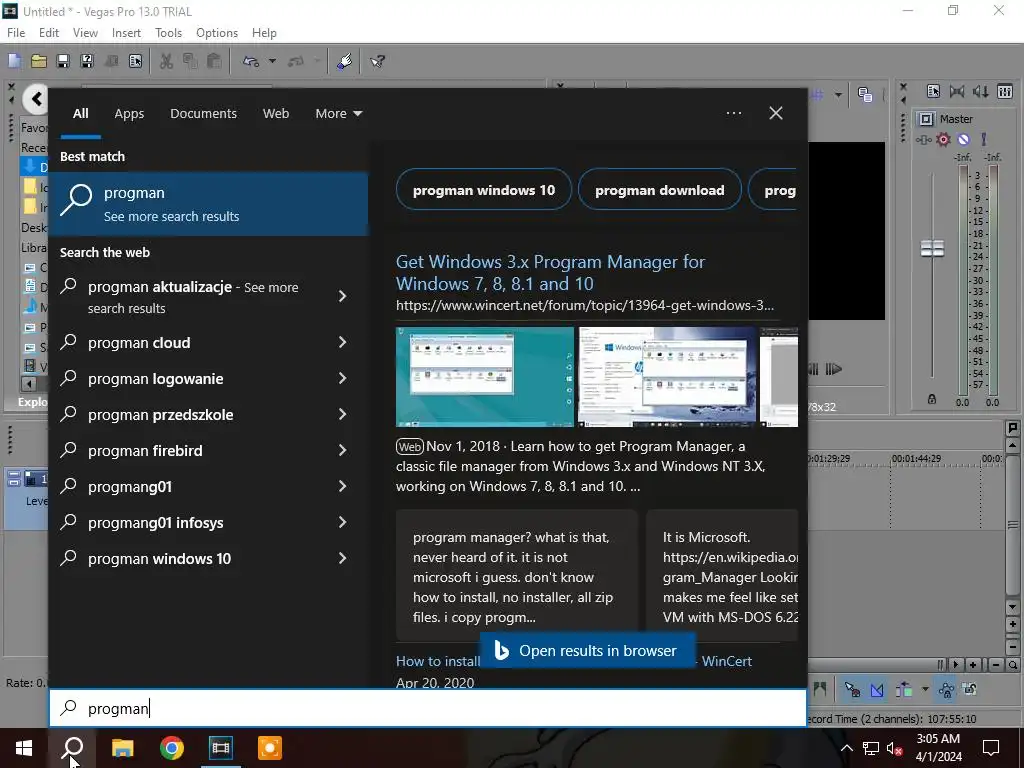Toggle Automatic Crossfades icon
The height and width of the screenshot is (768, 1024).
(x=876, y=690)
